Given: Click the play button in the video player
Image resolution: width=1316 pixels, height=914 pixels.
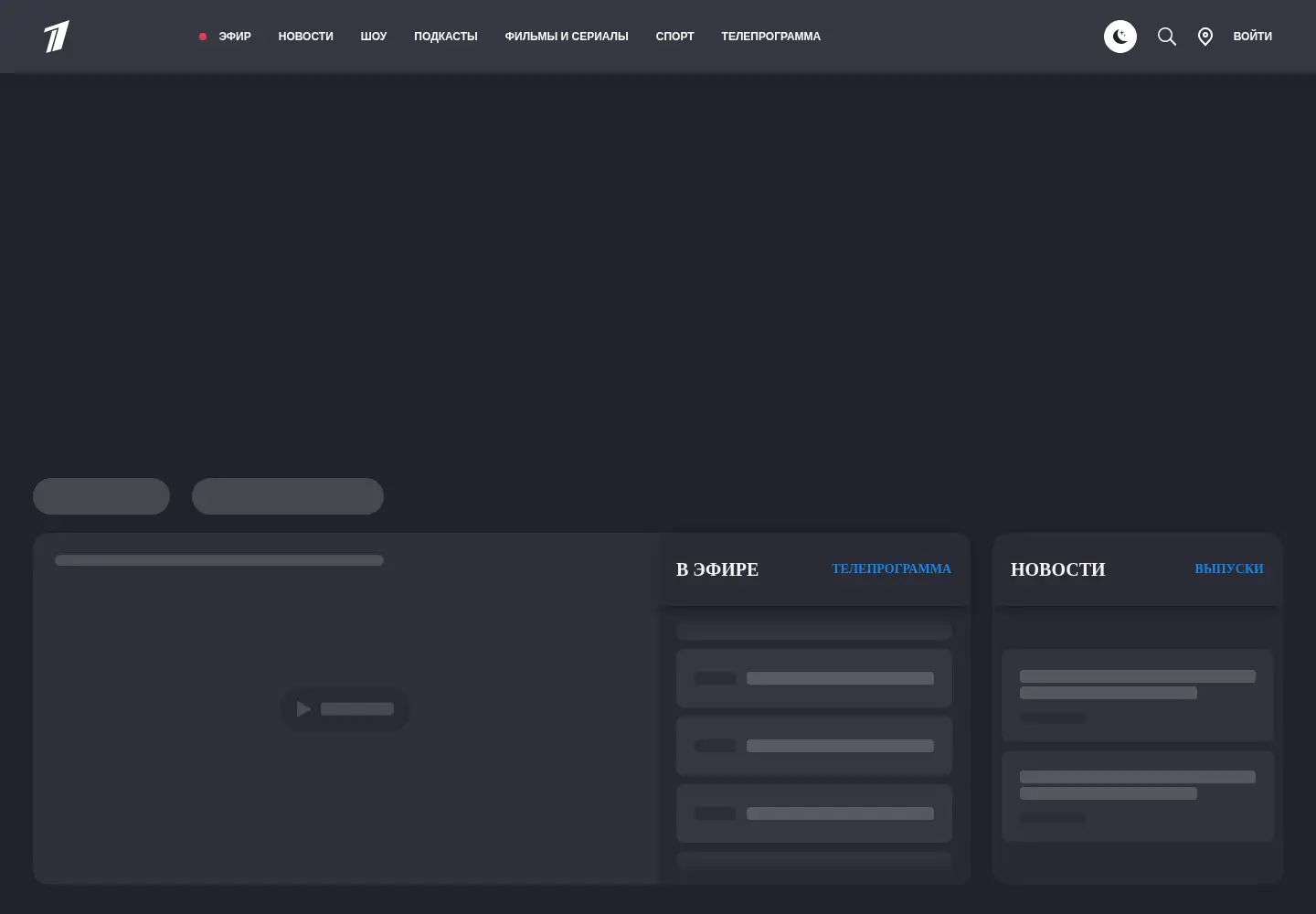Looking at the screenshot, I should tap(345, 709).
